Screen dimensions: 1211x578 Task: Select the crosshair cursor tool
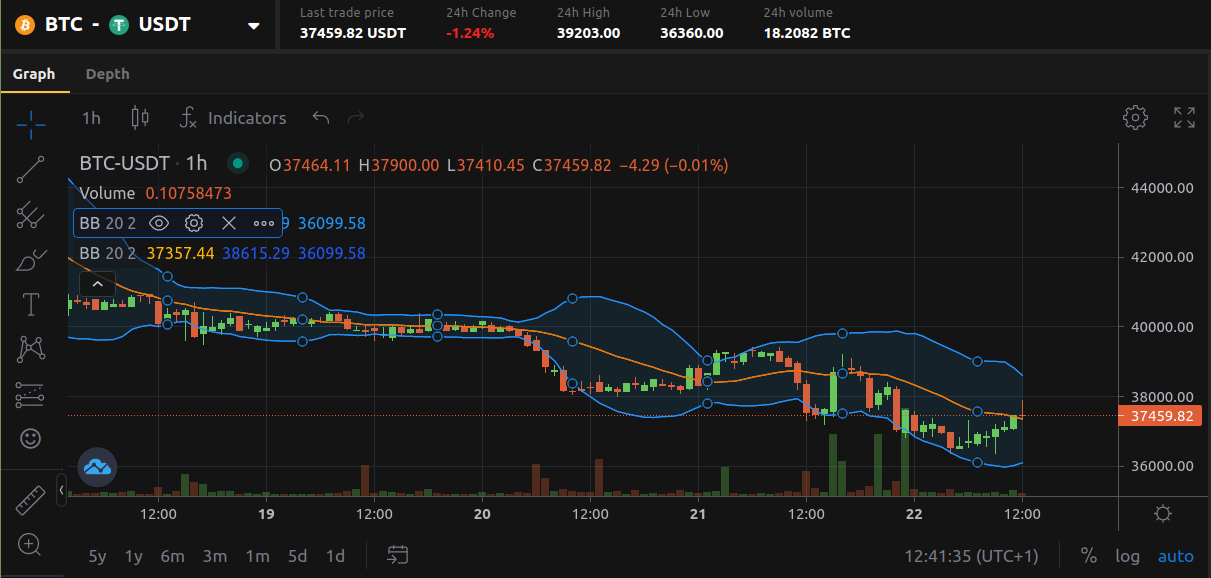point(30,125)
